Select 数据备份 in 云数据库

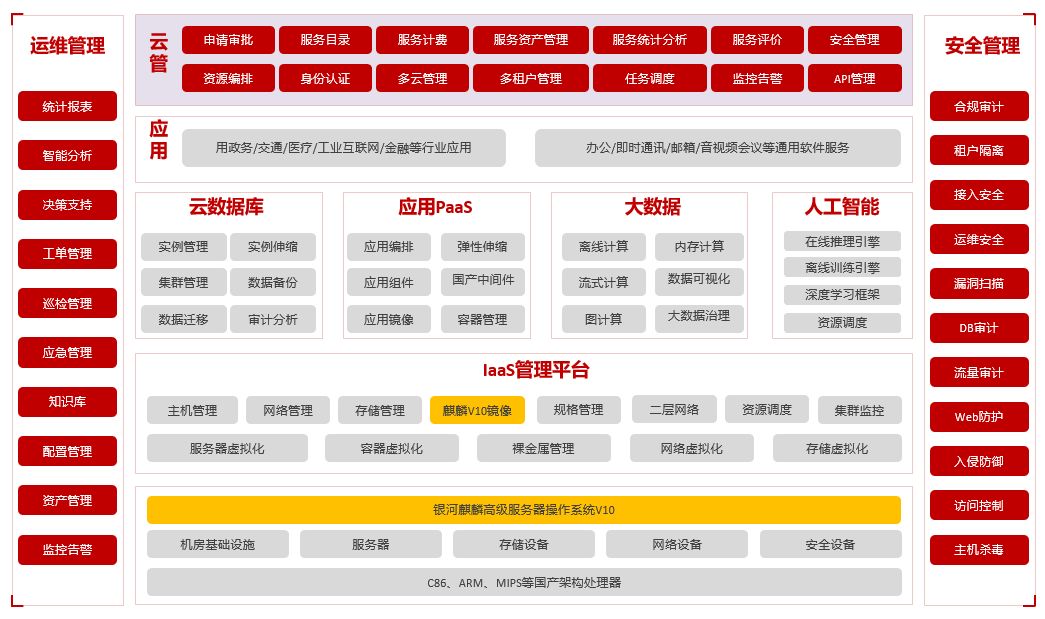(x=273, y=283)
